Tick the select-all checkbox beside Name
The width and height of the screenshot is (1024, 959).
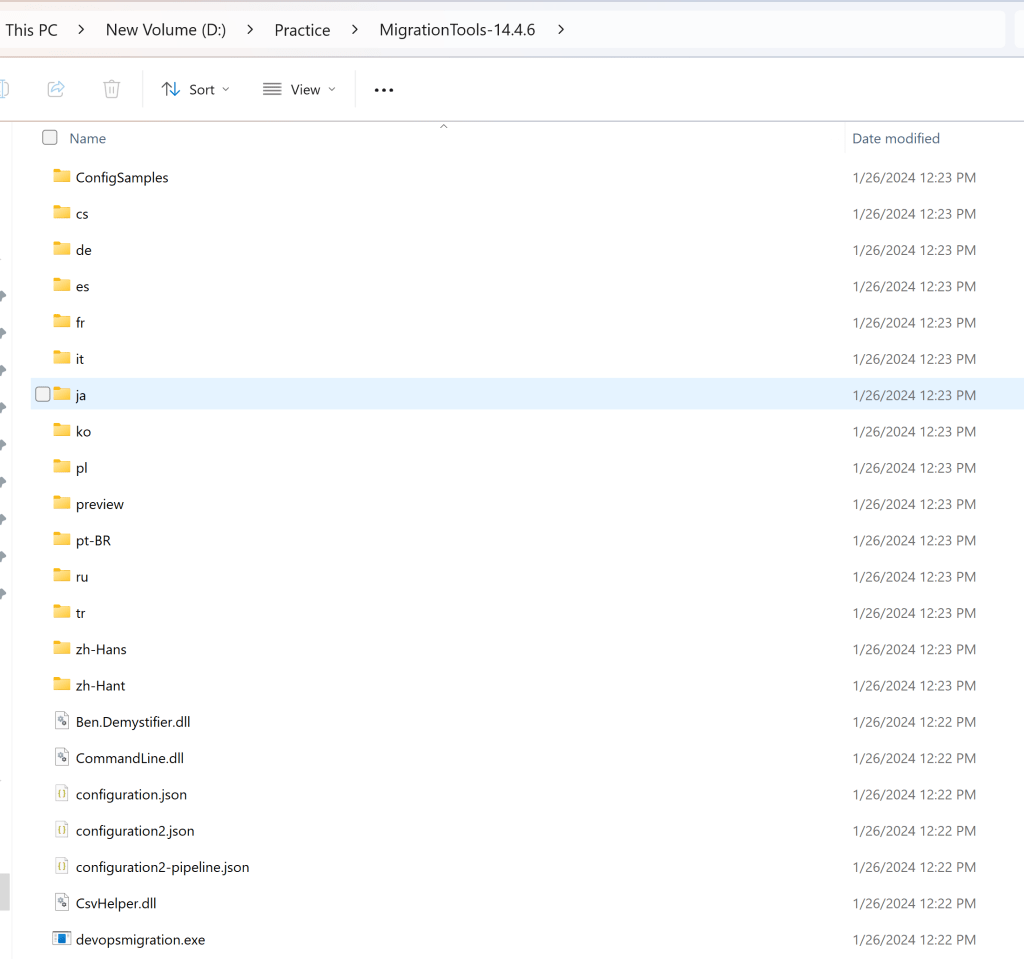coord(50,138)
